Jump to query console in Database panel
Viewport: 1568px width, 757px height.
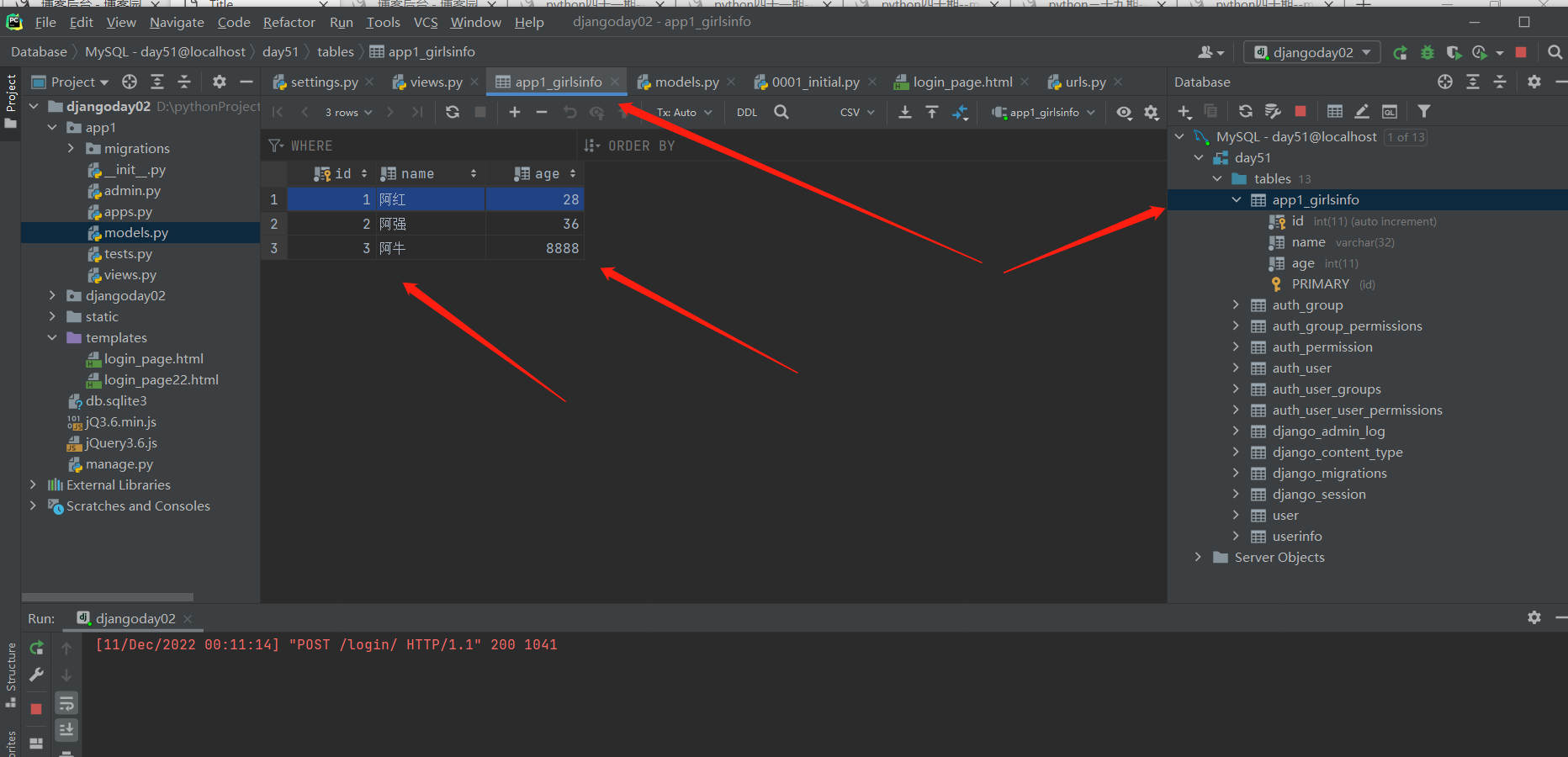point(1390,111)
